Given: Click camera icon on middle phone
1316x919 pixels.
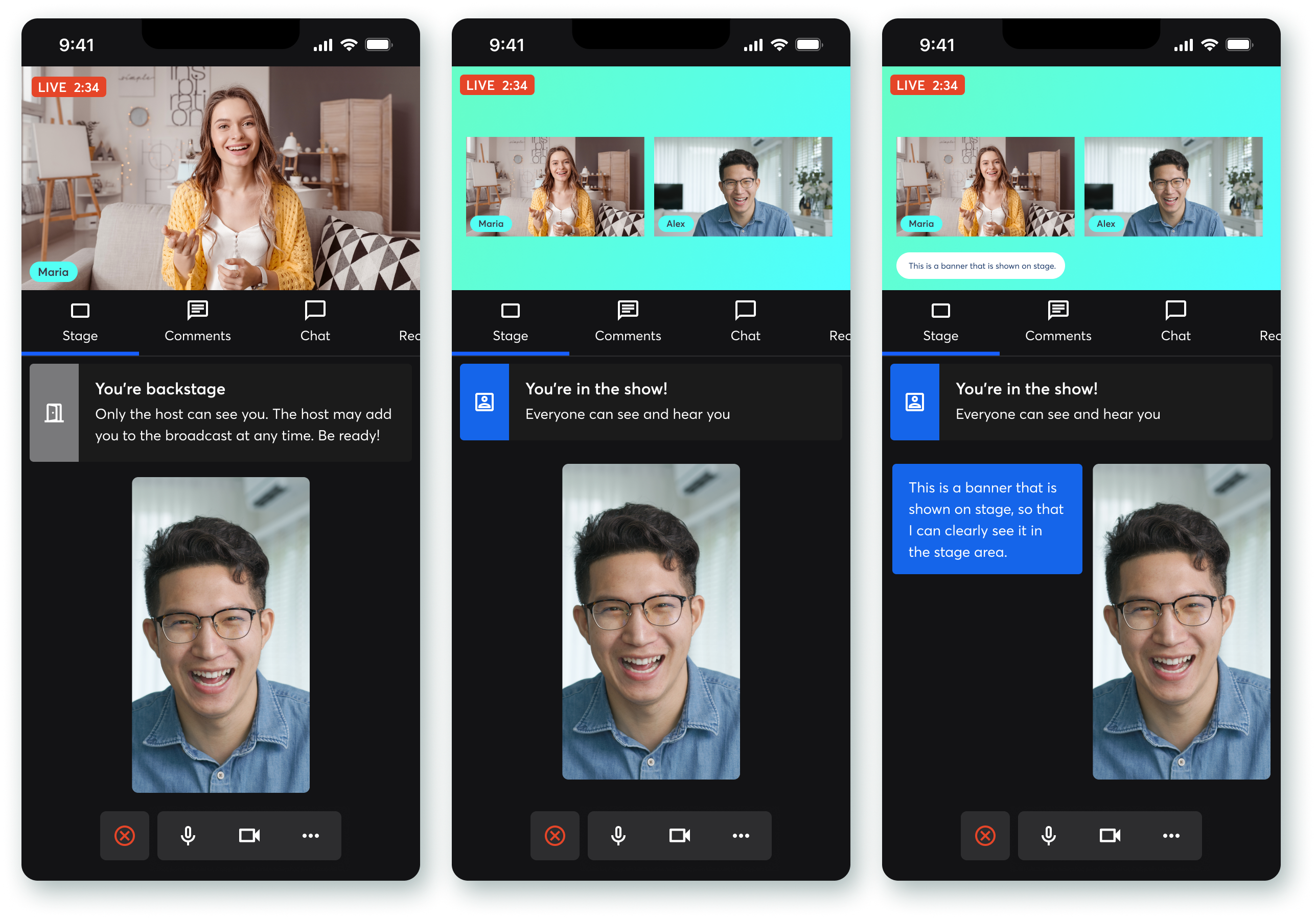Looking at the screenshot, I should tap(680, 835).
